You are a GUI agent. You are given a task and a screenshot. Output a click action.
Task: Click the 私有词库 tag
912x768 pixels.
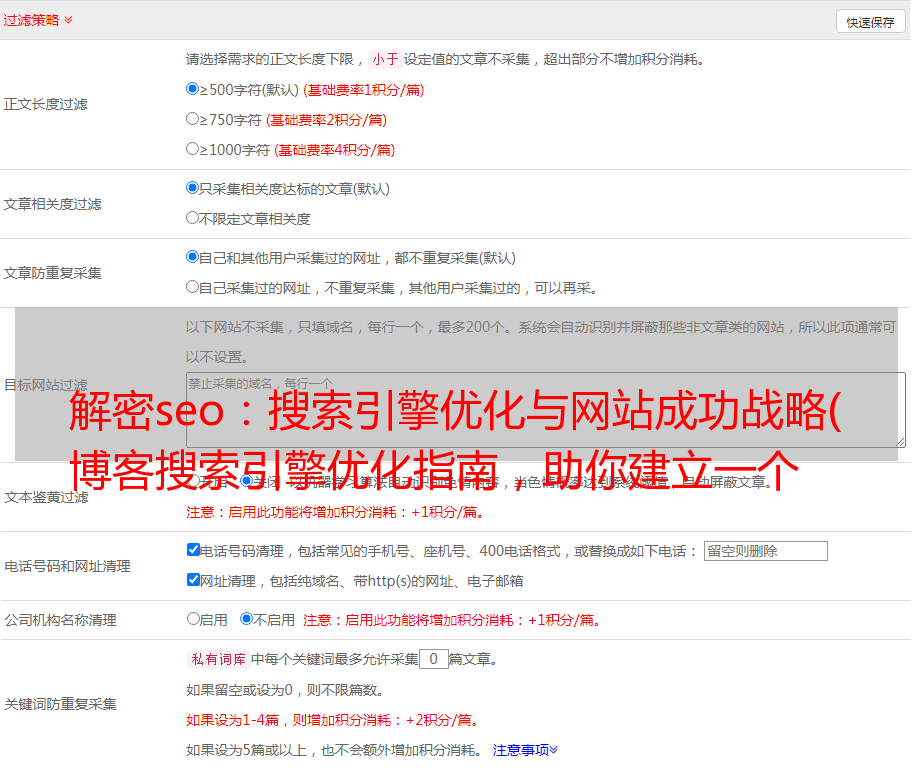216,659
